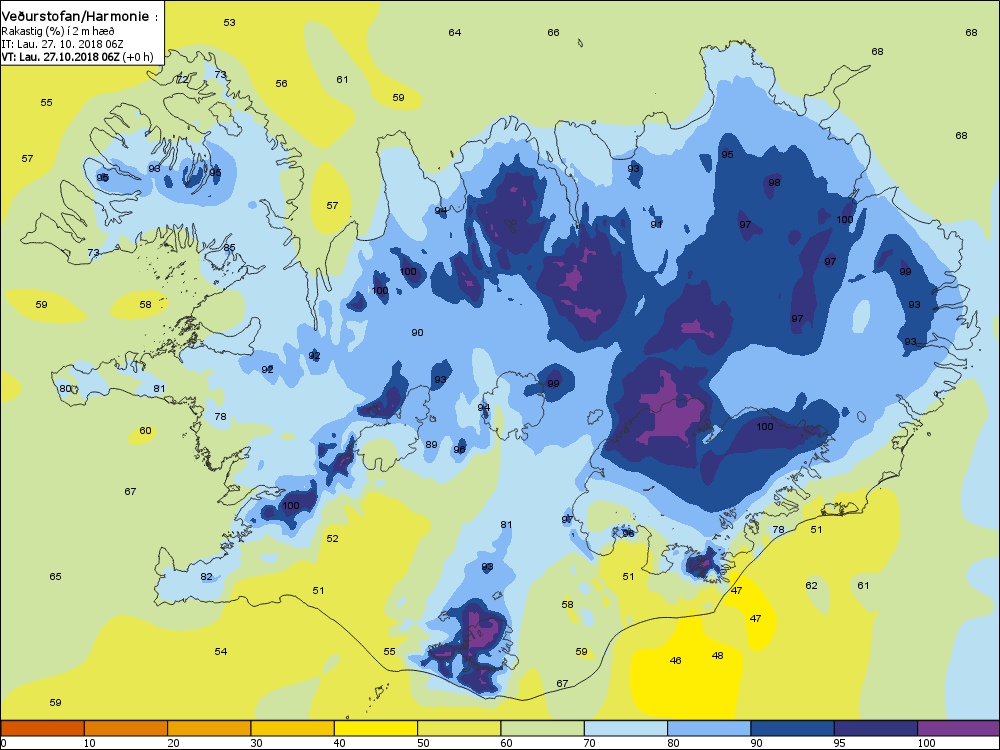
Task: Click the dark orange 0–10 legend swatch
Action: (42, 728)
